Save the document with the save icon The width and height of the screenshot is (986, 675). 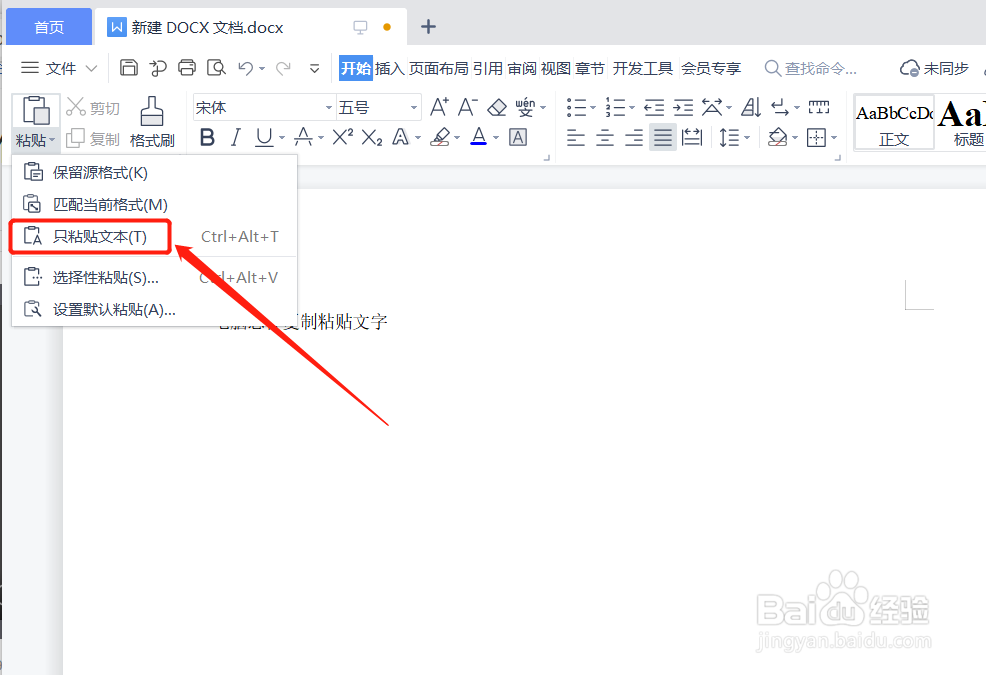click(x=128, y=67)
